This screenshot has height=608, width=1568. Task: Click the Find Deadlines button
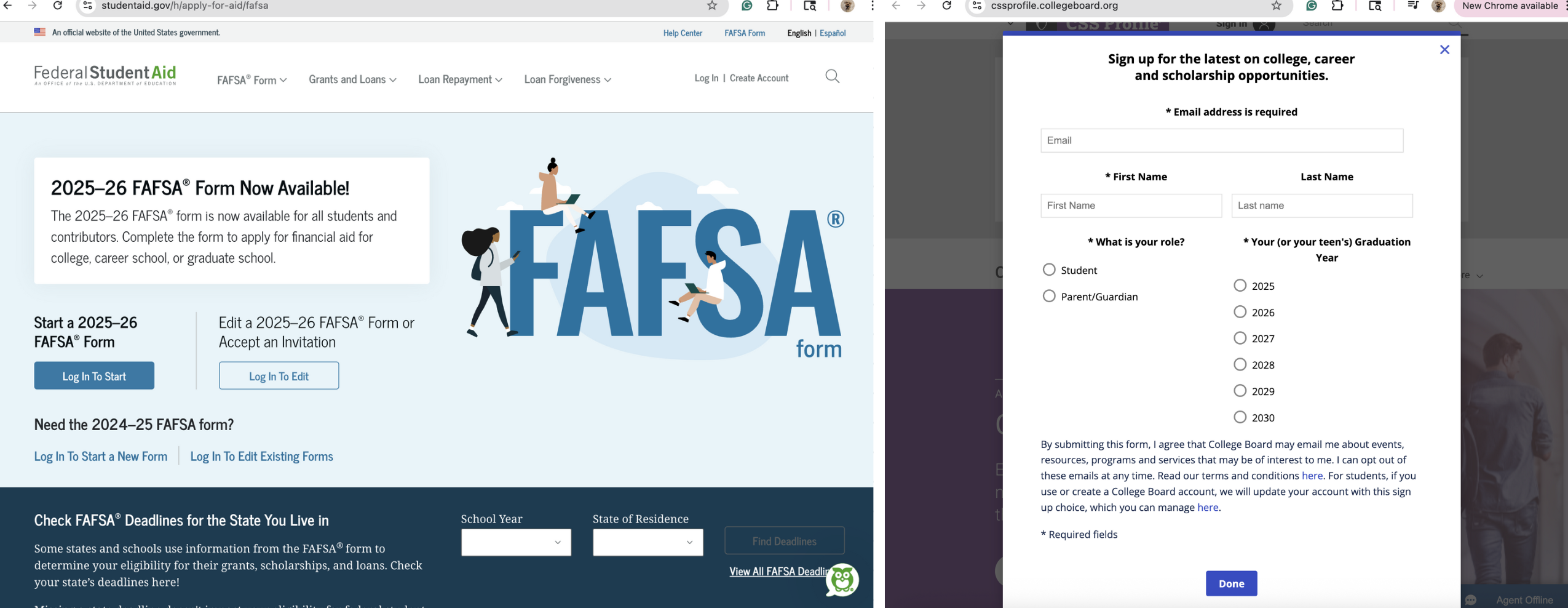pyautogui.click(x=784, y=541)
